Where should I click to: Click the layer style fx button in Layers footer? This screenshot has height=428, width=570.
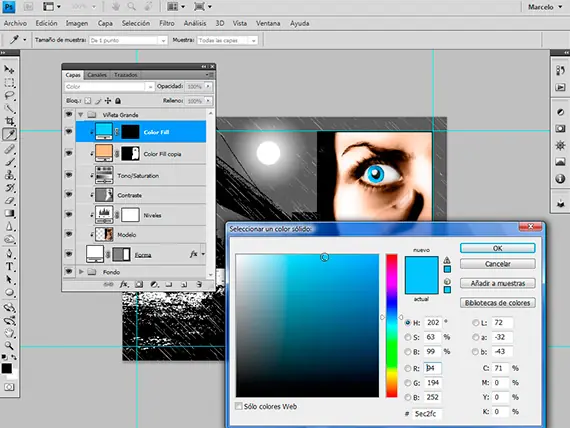point(124,284)
